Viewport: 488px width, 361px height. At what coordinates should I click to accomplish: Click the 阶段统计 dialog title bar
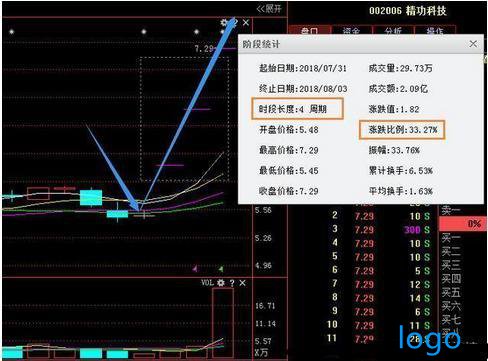pos(361,44)
